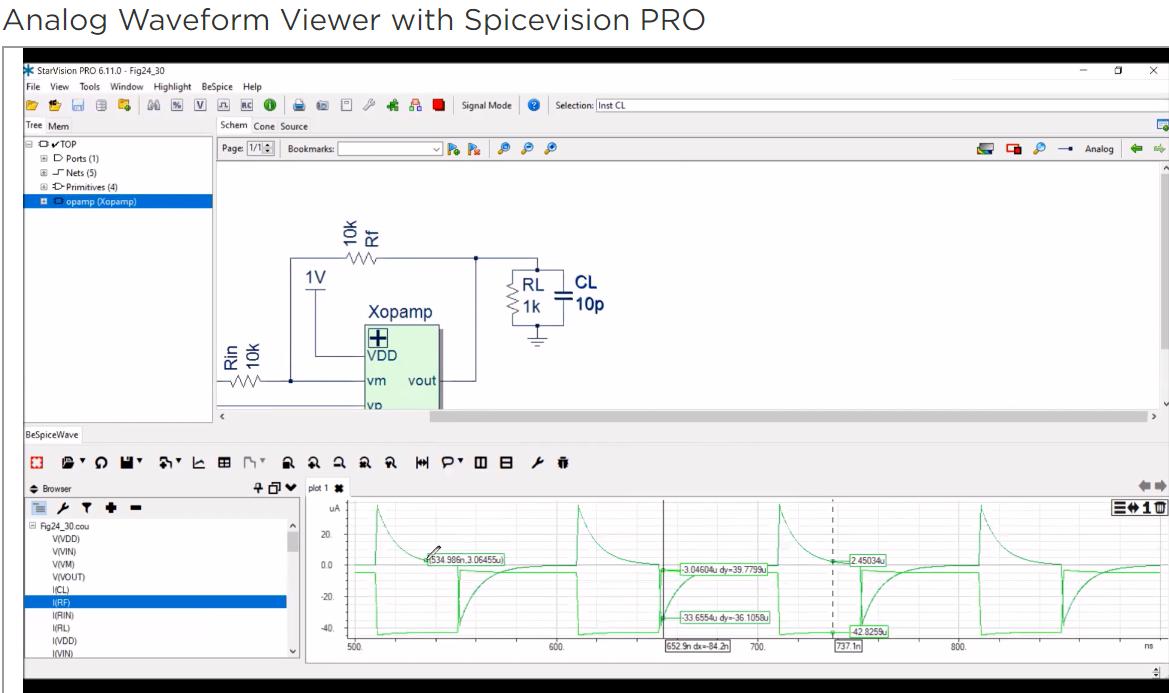Click the printer icon

tap(299, 105)
